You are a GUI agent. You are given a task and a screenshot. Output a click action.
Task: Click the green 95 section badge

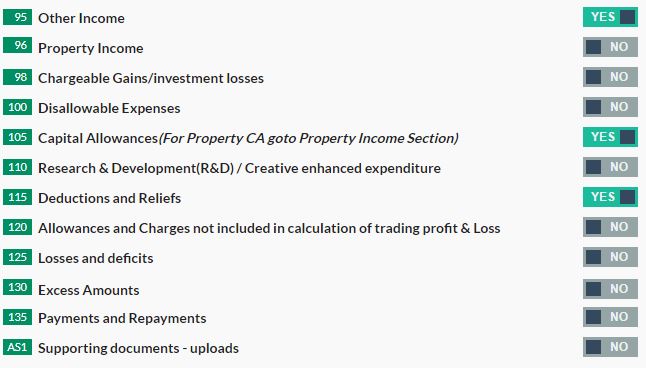click(17, 17)
